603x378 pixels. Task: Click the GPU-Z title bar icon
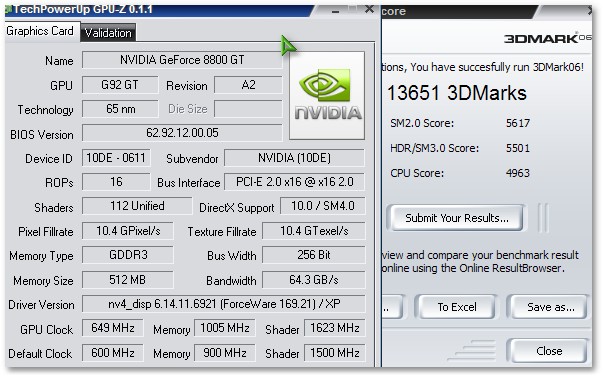click(8, 9)
